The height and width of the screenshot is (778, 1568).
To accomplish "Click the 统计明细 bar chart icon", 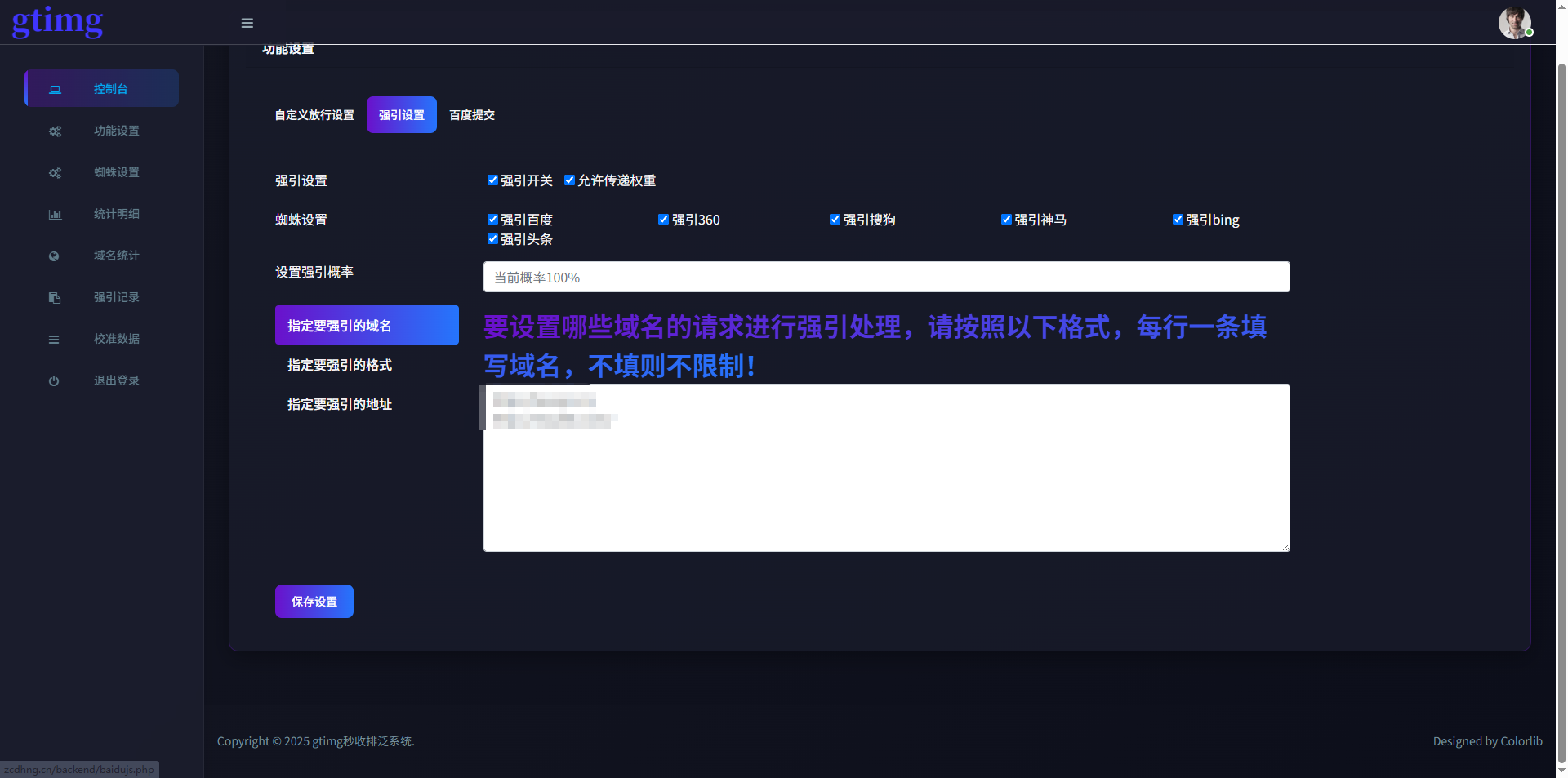I will tap(55, 214).
